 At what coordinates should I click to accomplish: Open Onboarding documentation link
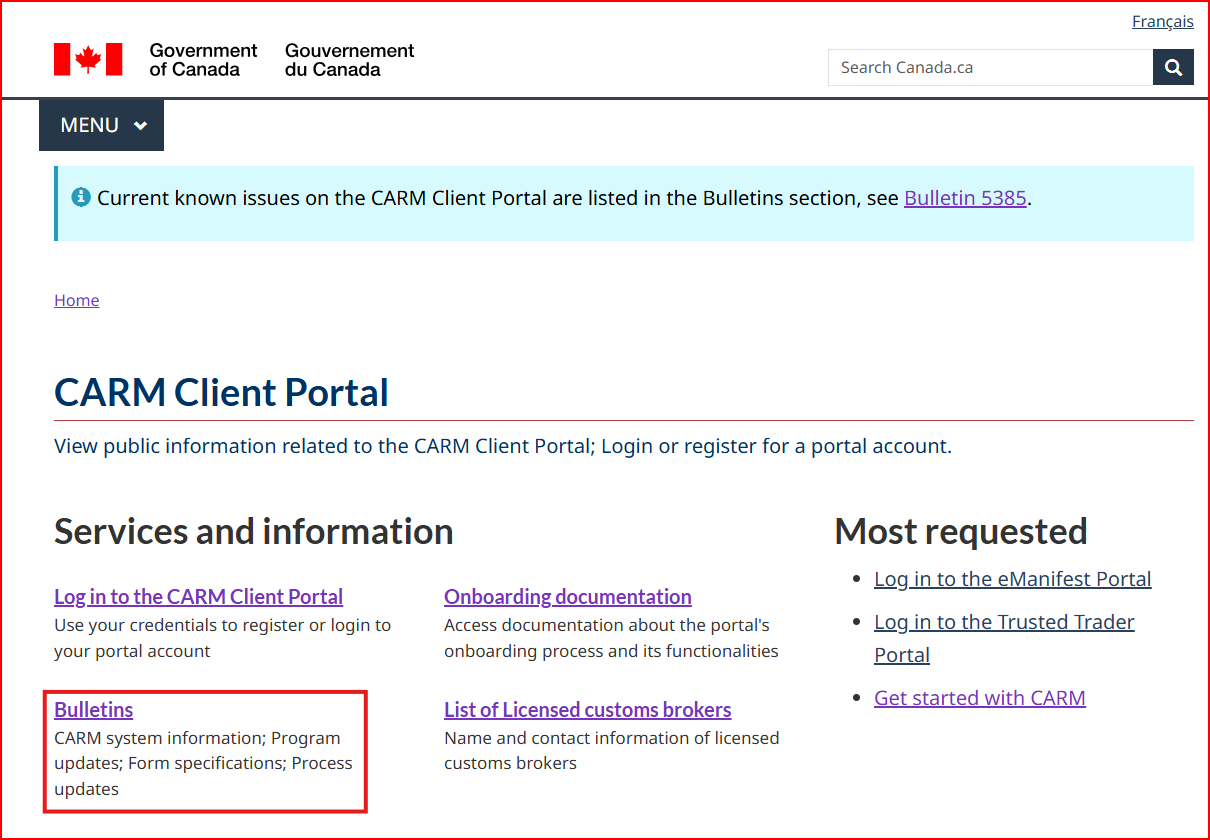click(568, 597)
